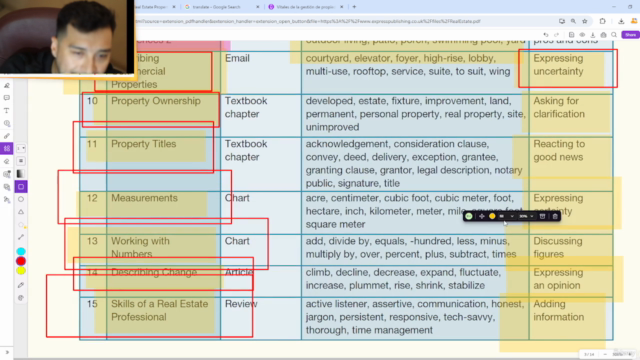640x360 pixels.
Task: Search within the PDF
Action: click(614, 35)
